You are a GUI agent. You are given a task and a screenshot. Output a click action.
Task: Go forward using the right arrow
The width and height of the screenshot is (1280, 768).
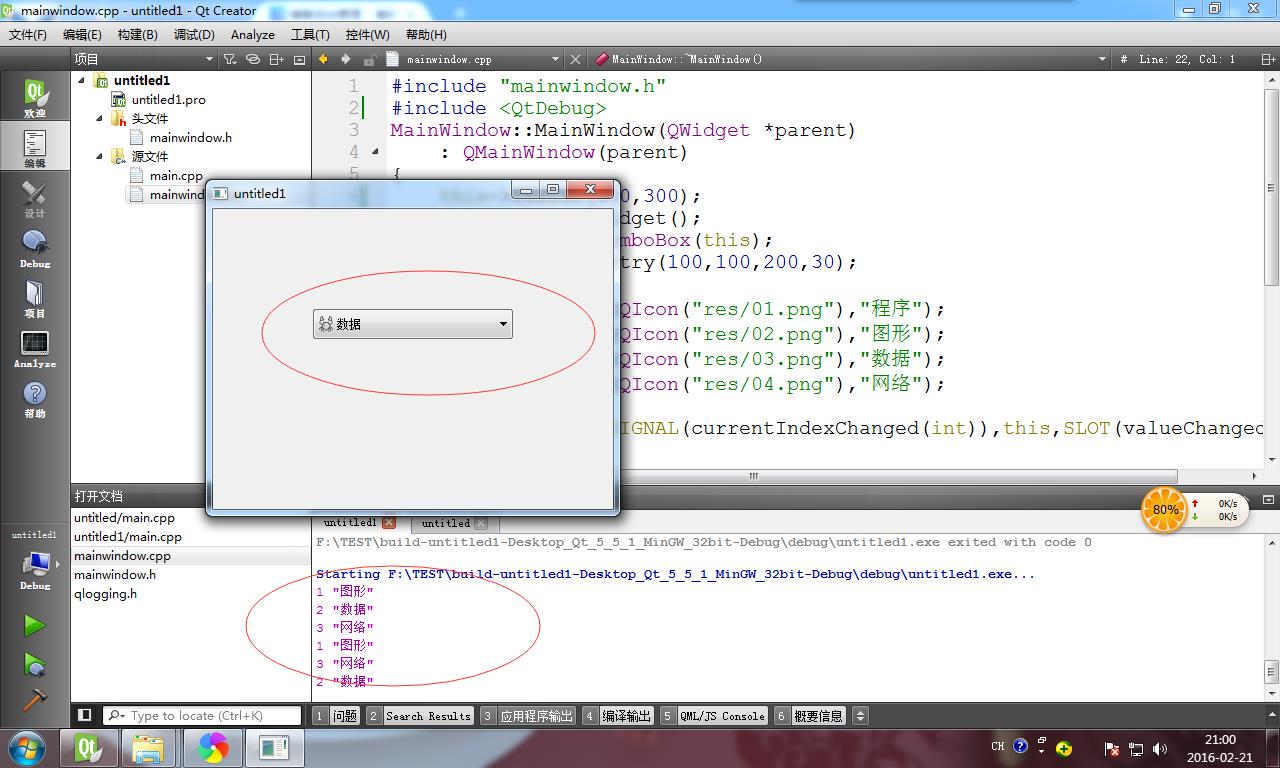point(346,59)
